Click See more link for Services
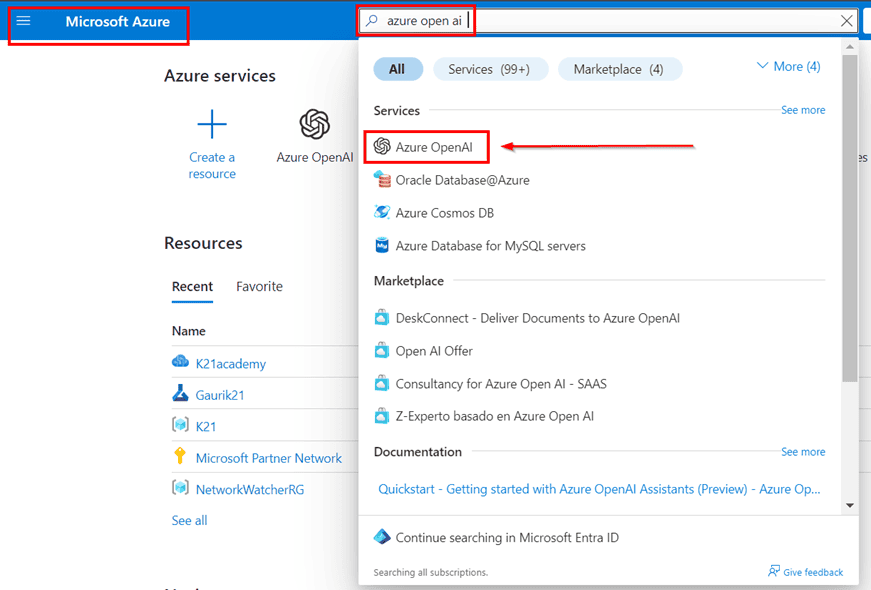Screen dimensions: 871x590 coord(803,110)
